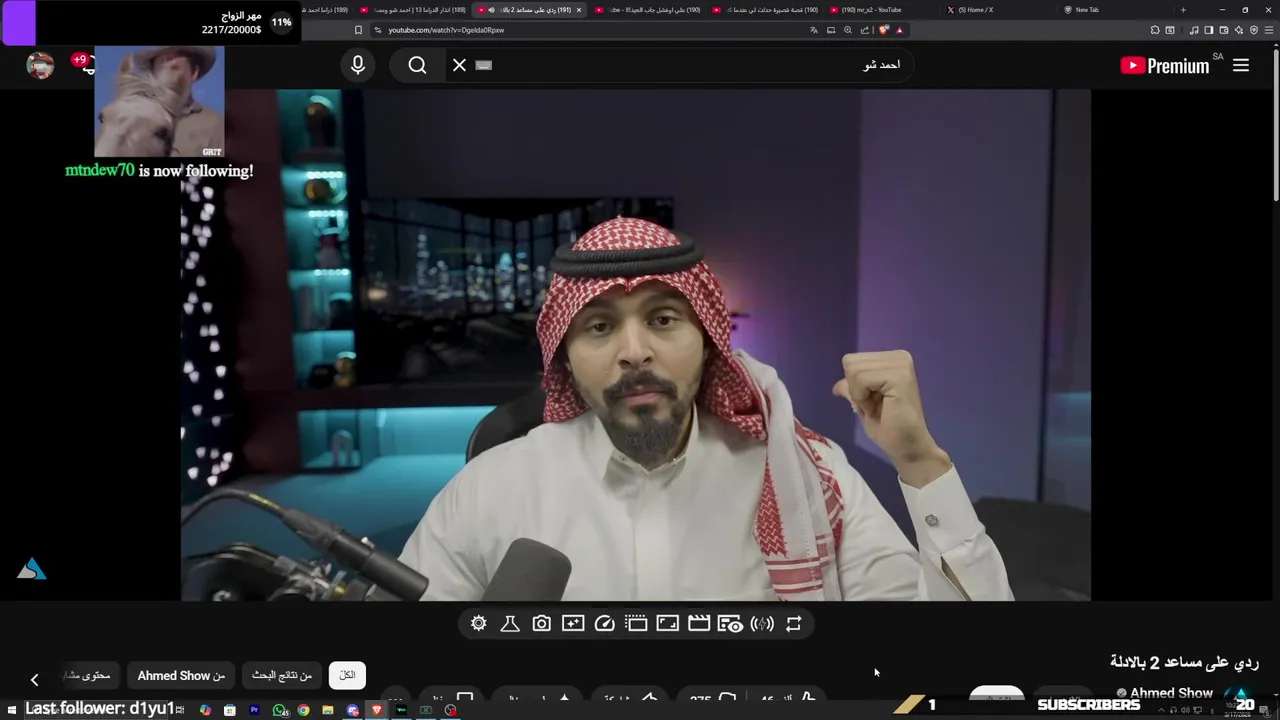The width and height of the screenshot is (1280, 720).
Task: Show more chips with the arrow
Action: click(x=34, y=680)
